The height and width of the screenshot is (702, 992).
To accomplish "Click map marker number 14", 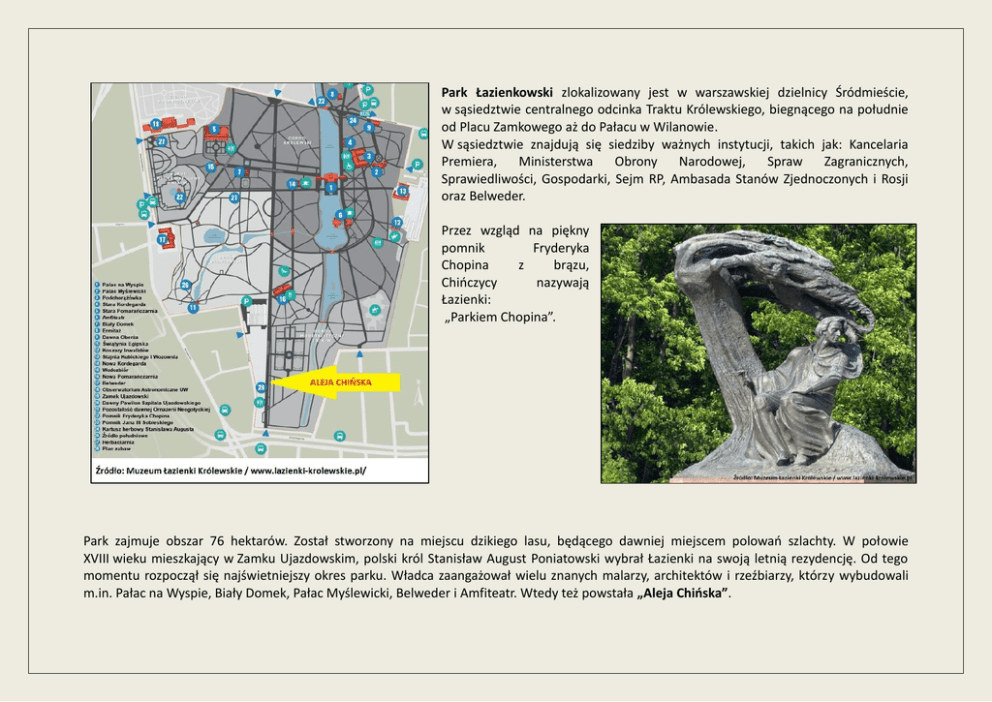I will tap(292, 184).
